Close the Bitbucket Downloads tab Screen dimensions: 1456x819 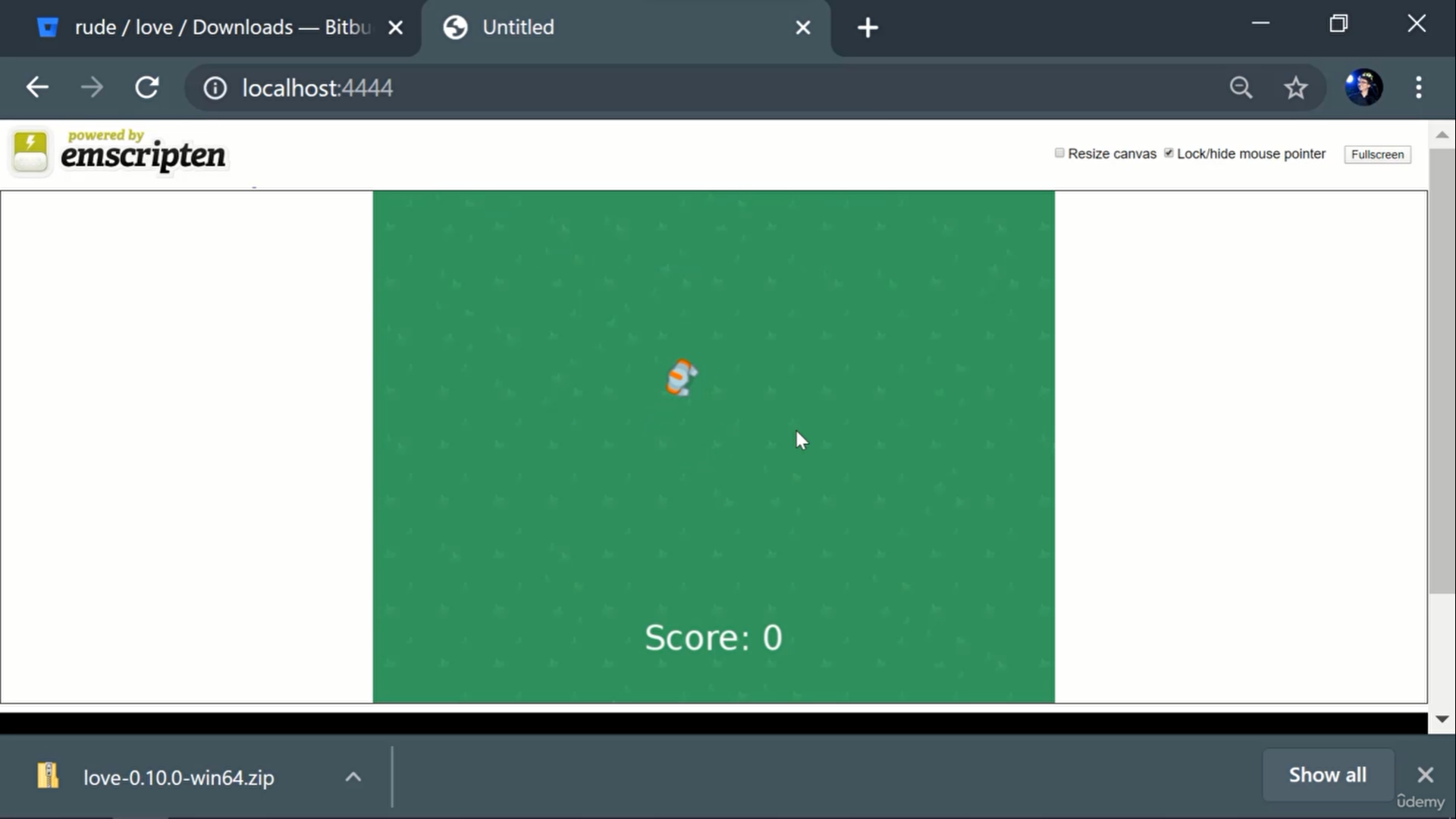(395, 28)
